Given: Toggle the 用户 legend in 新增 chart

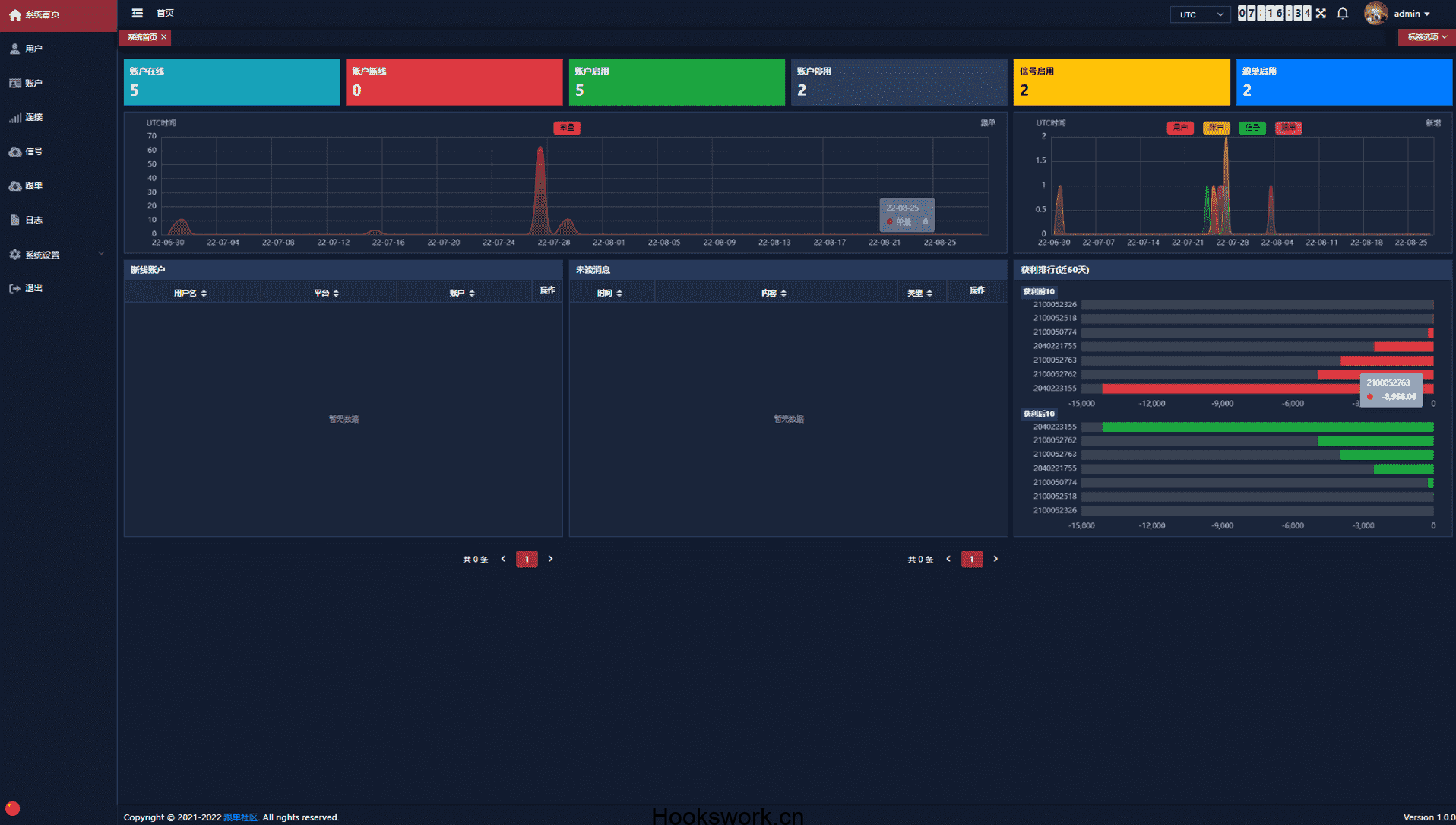Looking at the screenshot, I should pos(1180,128).
